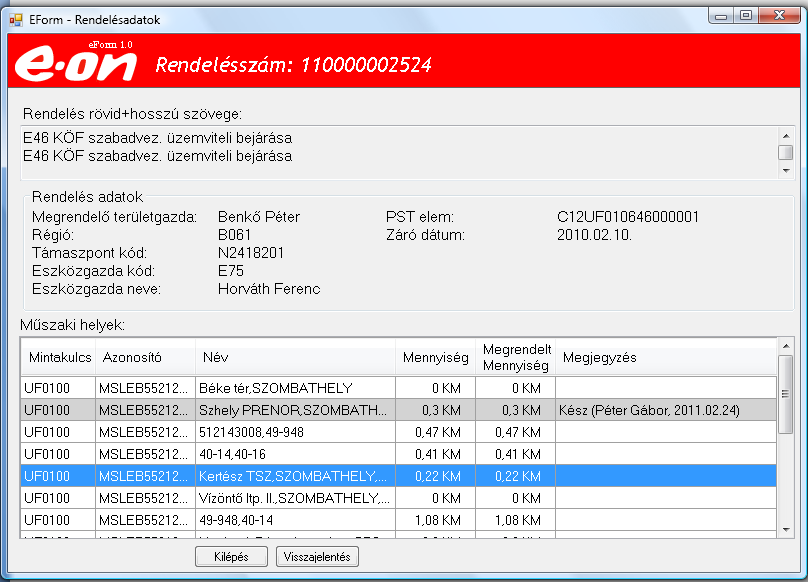This screenshot has height=582, width=808.
Task: Click the PST elem value C12UF010646000001
Action: click(628, 217)
